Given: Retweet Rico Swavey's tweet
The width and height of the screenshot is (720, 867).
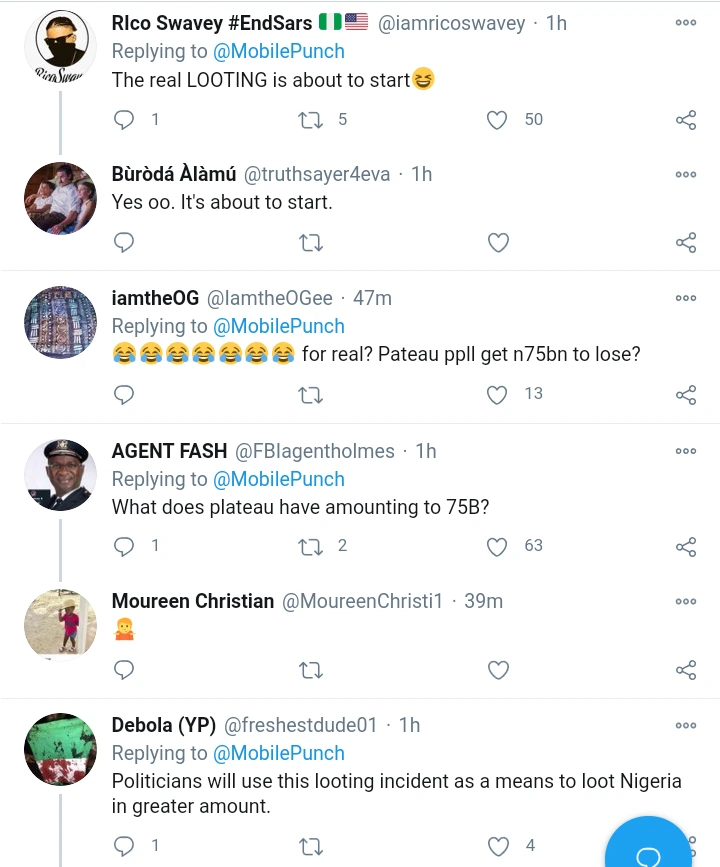Looking at the screenshot, I should point(311,120).
